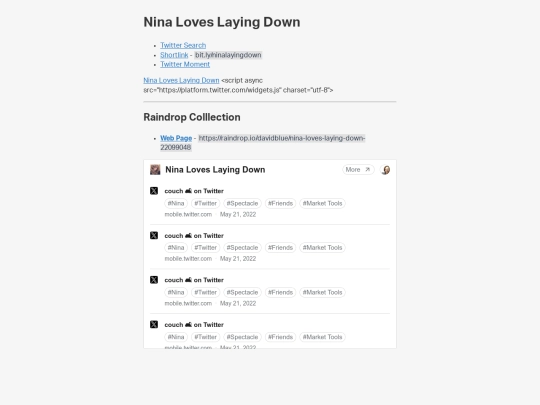Open third 'couch on Twitter' bookmark title
This screenshot has height=405, width=540.
pyautogui.click(x=194, y=280)
